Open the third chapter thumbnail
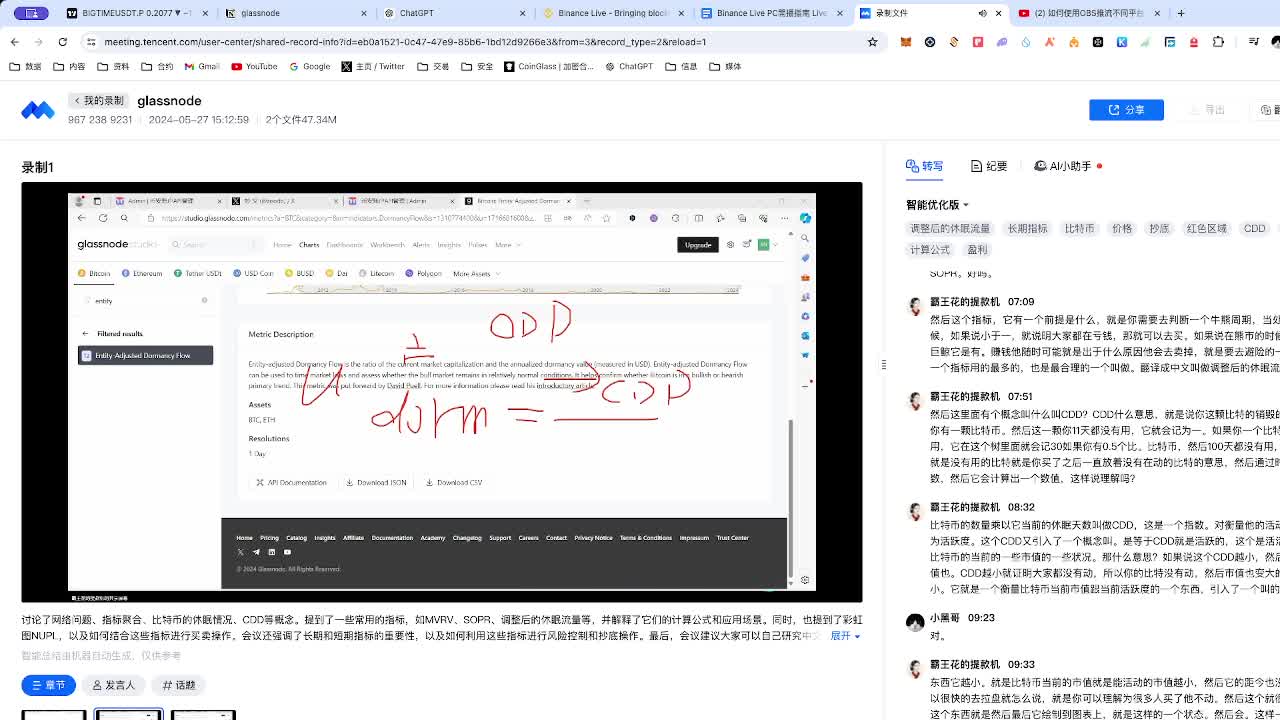Image resolution: width=1280 pixels, height=720 pixels. (203, 715)
